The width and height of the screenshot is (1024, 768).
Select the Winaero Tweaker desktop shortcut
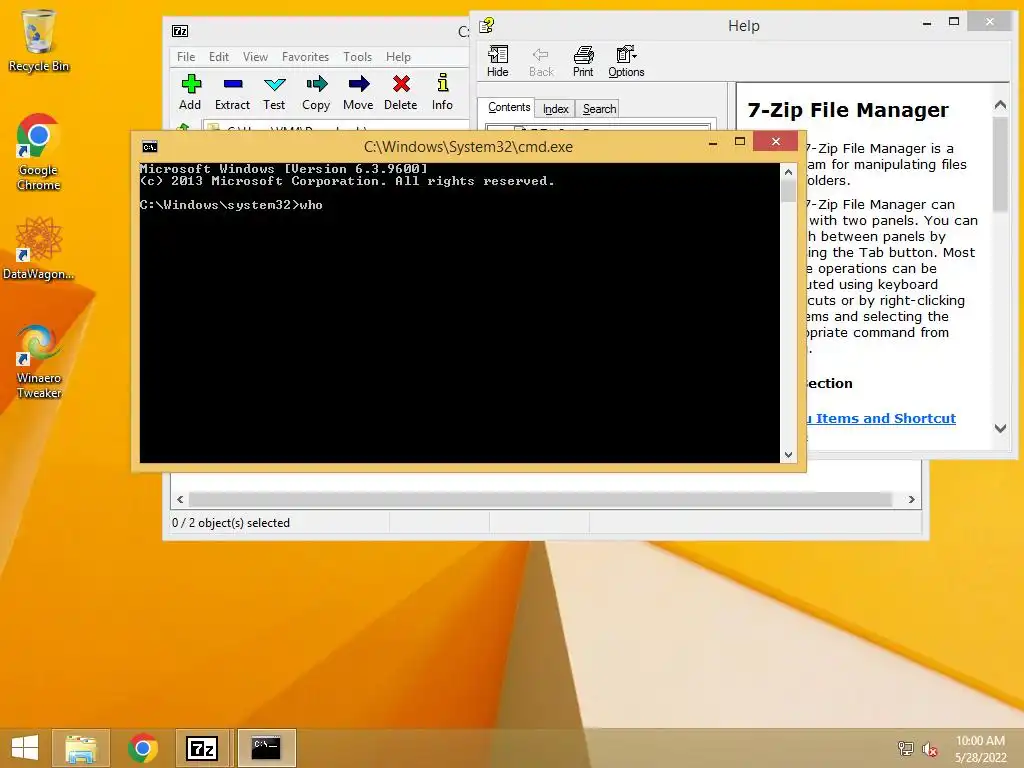(39, 362)
